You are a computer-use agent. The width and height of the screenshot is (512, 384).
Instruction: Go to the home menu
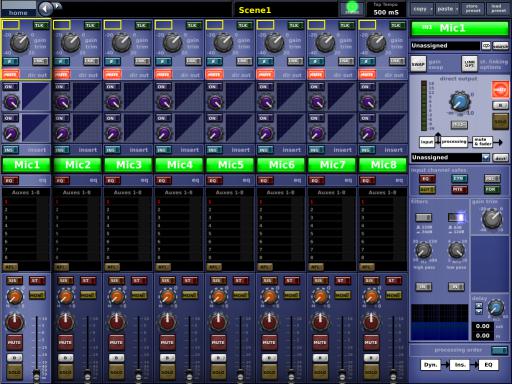click(x=18, y=13)
